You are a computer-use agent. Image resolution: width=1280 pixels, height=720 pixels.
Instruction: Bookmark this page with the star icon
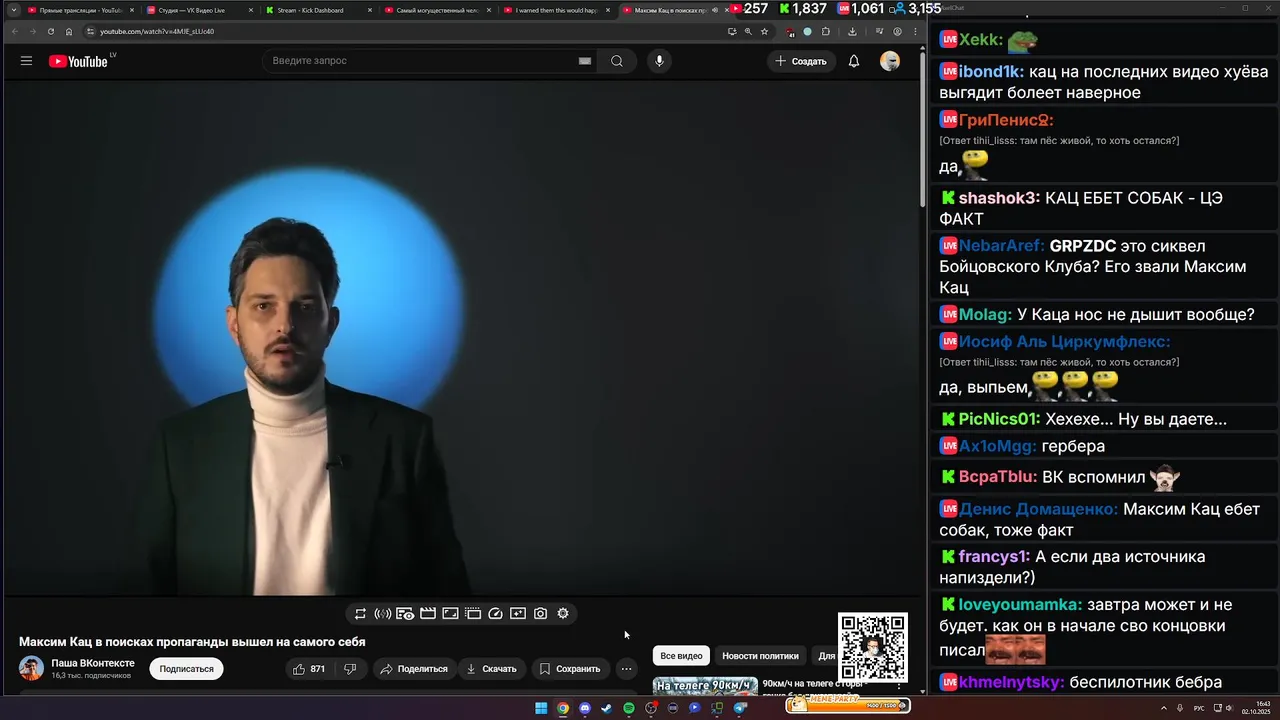point(764,31)
